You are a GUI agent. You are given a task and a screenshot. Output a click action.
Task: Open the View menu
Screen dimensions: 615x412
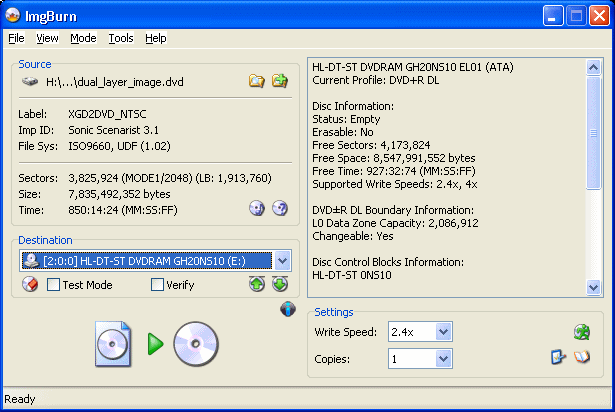coord(47,38)
